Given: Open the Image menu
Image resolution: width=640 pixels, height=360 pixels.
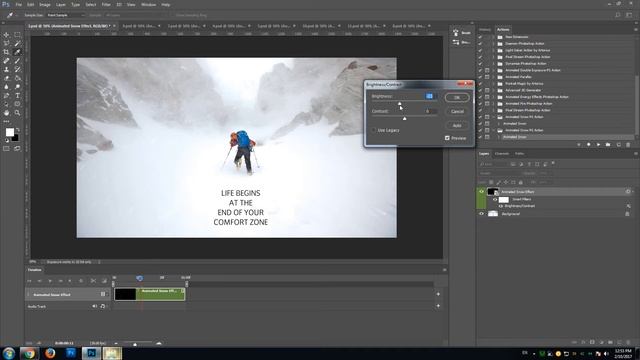Looking at the screenshot, I should [x=45, y=4].
